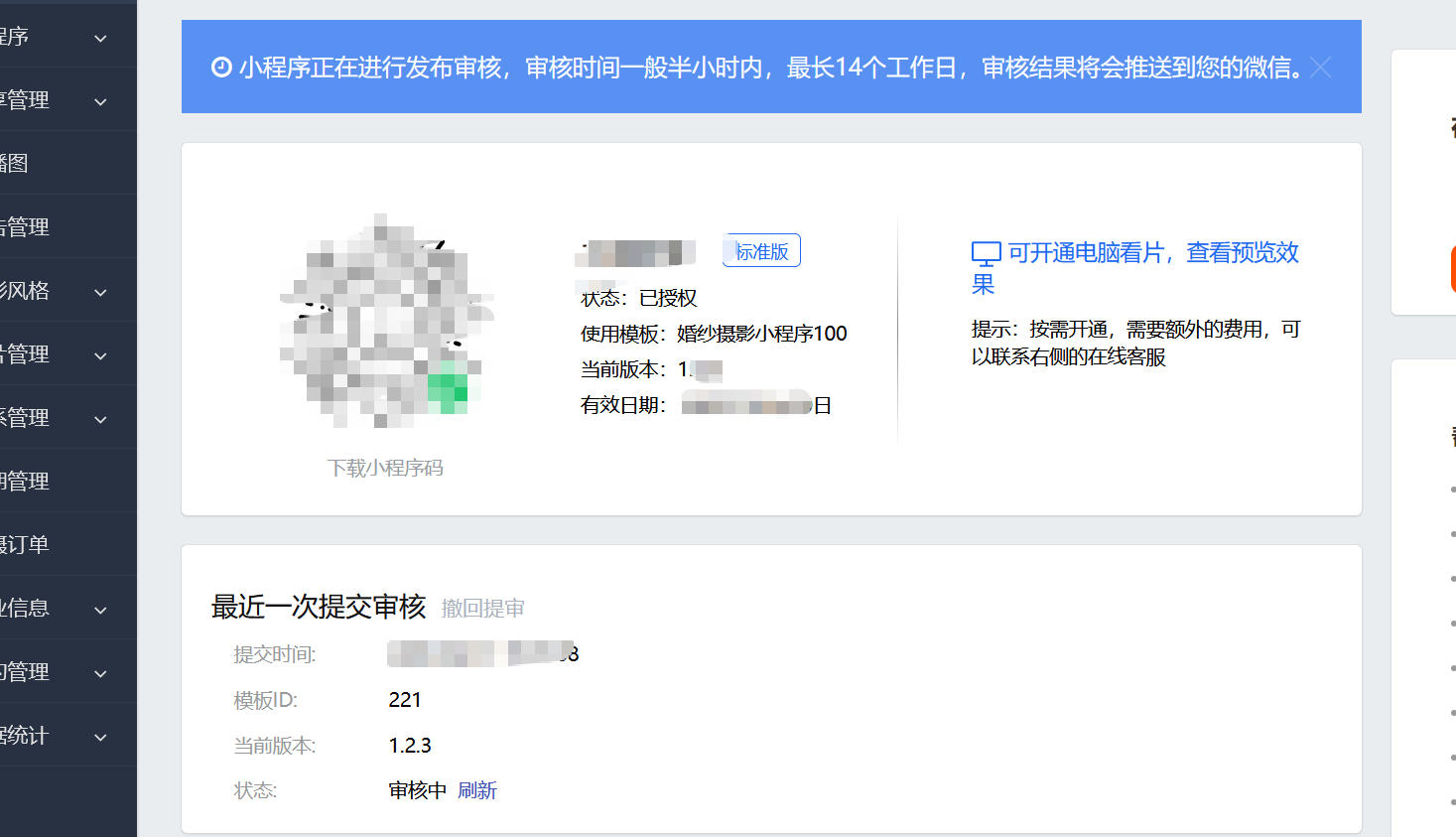Open the 可开通电脑看片，查看预览效果 link text

(1152, 253)
